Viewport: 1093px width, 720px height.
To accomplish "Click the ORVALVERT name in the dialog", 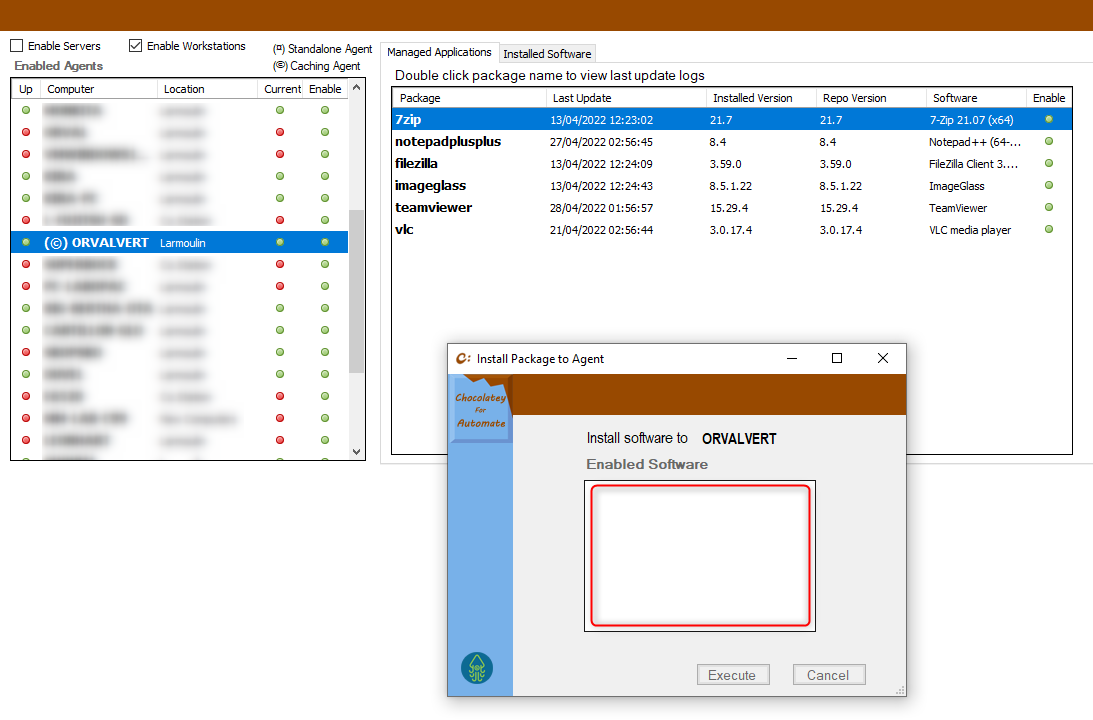I will (739, 438).
